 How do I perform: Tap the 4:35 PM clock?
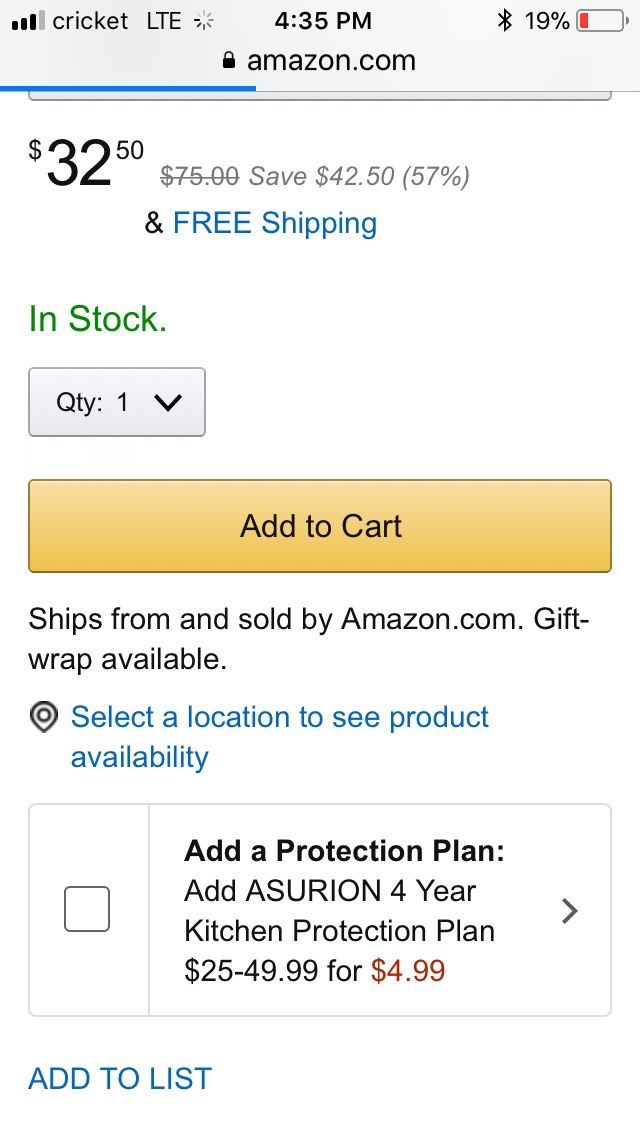pyautogui.click(x=323, y=21)
